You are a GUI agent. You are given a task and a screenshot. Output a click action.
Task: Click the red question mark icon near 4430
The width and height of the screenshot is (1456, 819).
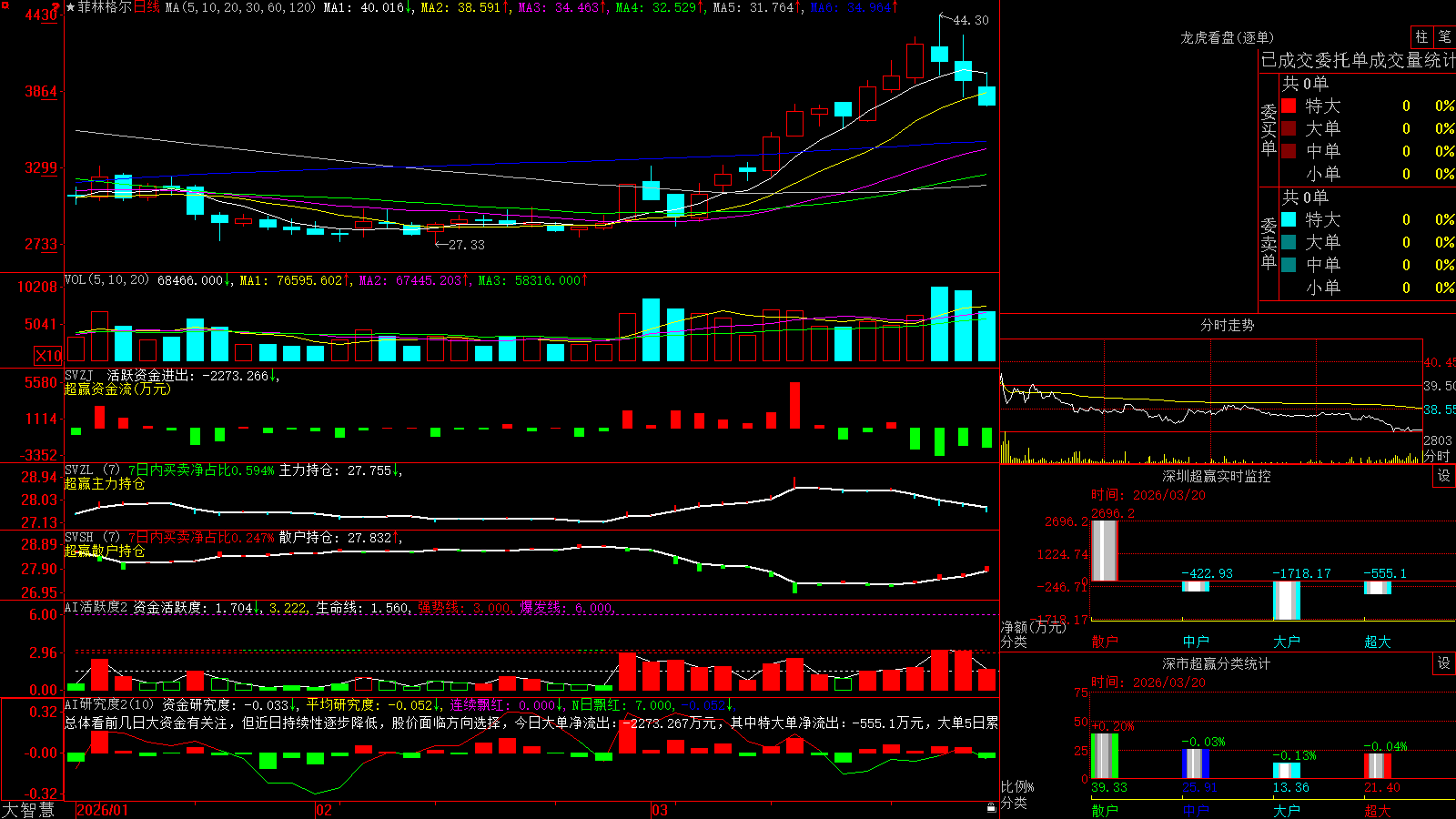coord(56,7)
